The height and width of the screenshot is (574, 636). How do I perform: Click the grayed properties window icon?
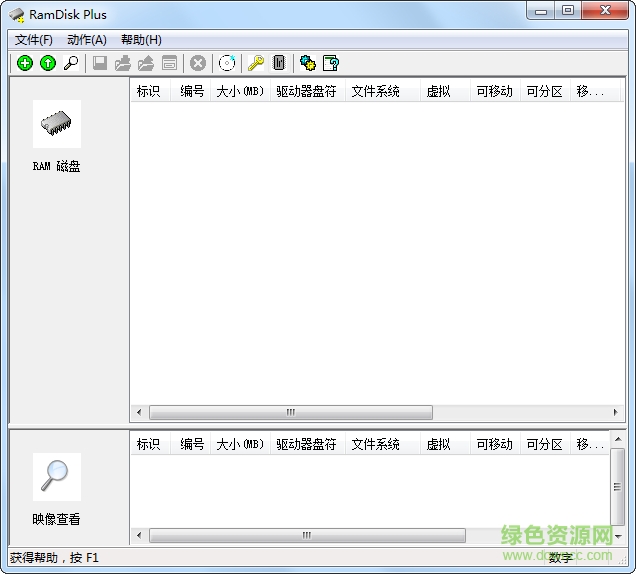pos(169,63)
